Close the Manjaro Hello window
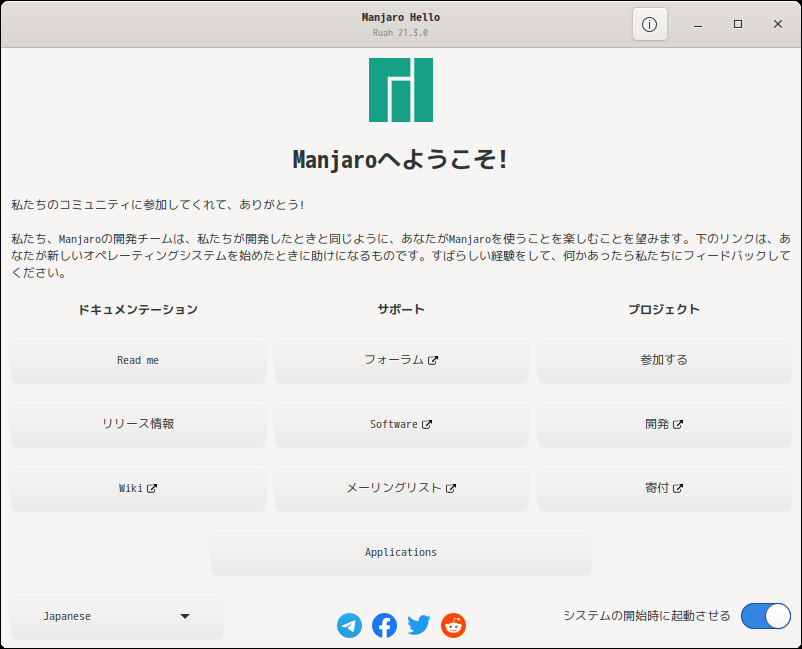Viewport: 802px width, 649px height. coord(777,24)
